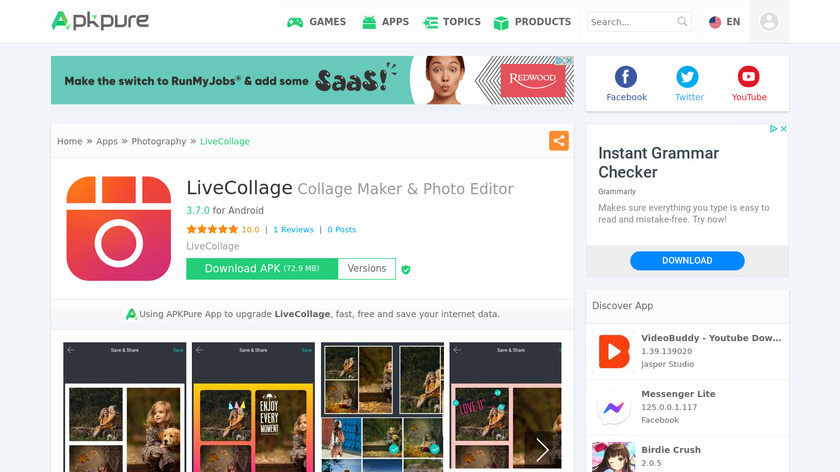The width and height of the screenshot is (840, 472).
Task: Open the Games menu
Action: pyautogui.click(x=317, y=22)
